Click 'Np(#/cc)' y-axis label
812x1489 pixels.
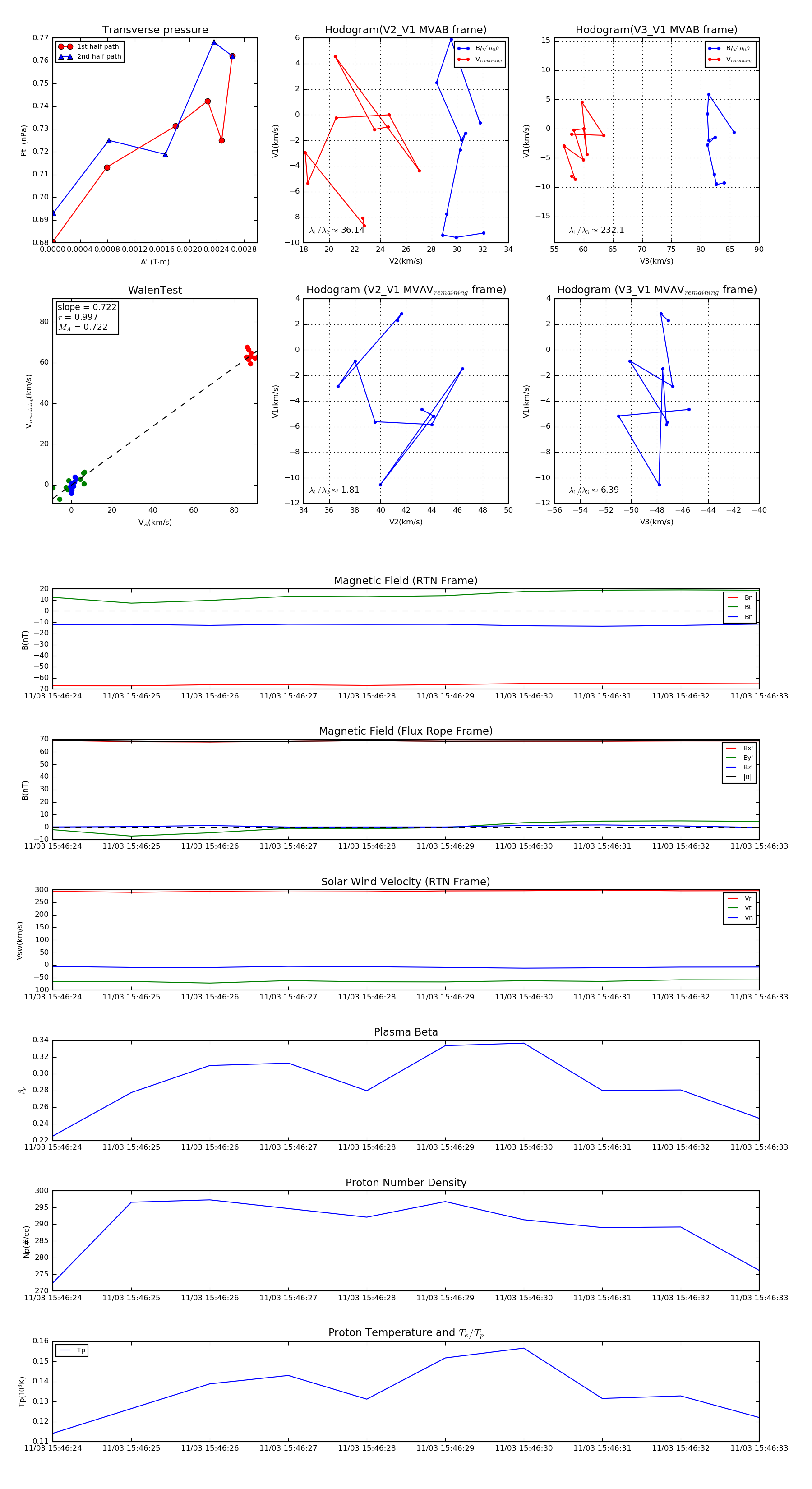point(26,1241)
